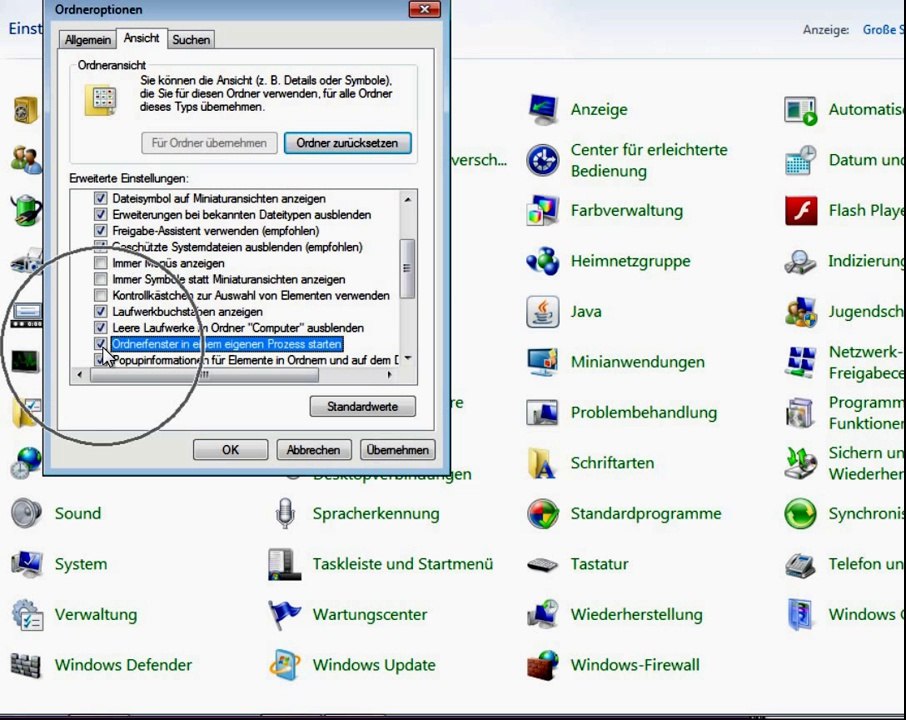Open the Datum und Uhrzeit calendar icon
This screenshot has height=720, width=906.
point(801,160)
